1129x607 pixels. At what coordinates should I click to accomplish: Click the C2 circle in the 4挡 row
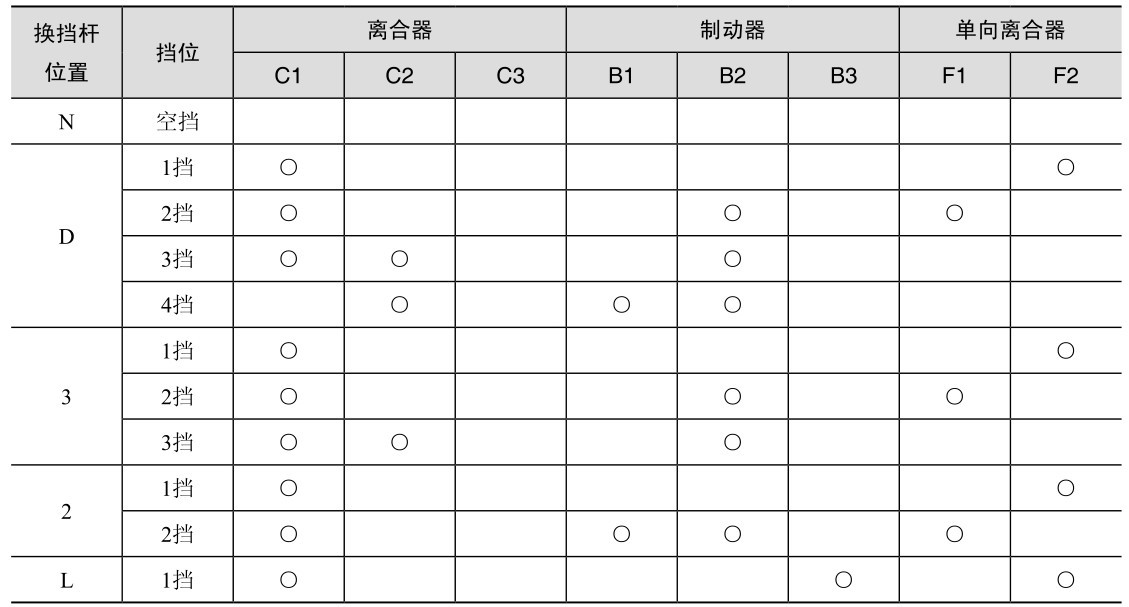click(x=399, y=306)
